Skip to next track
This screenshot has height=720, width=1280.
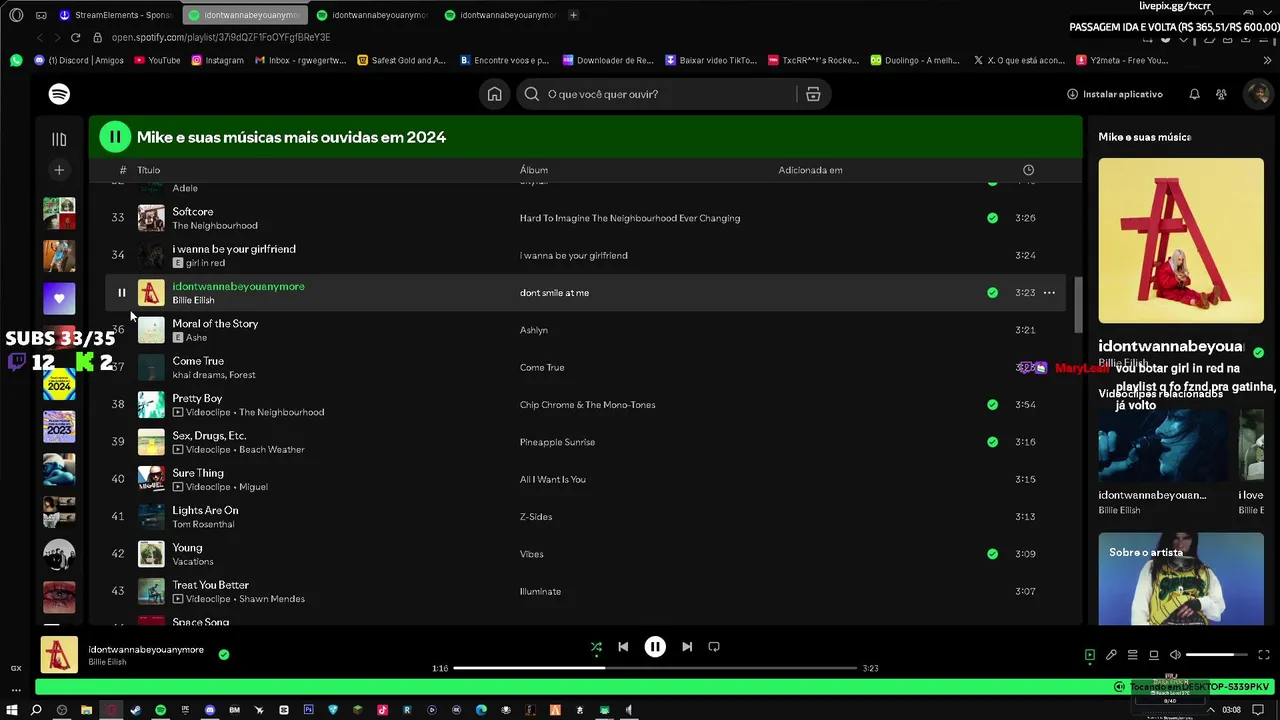click(x=687, y=647)
